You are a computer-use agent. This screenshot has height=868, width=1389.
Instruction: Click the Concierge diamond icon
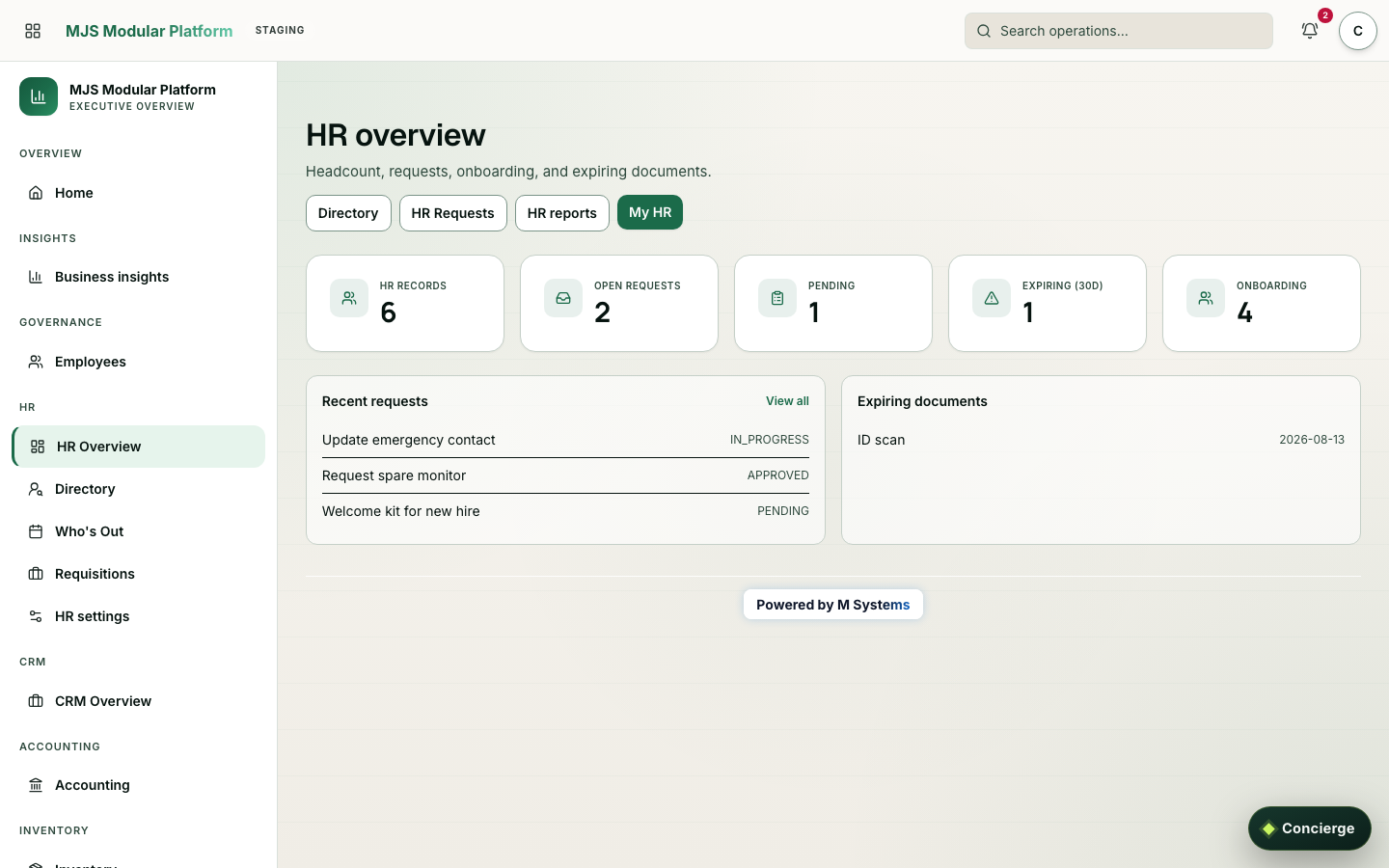click(1268, 828)
